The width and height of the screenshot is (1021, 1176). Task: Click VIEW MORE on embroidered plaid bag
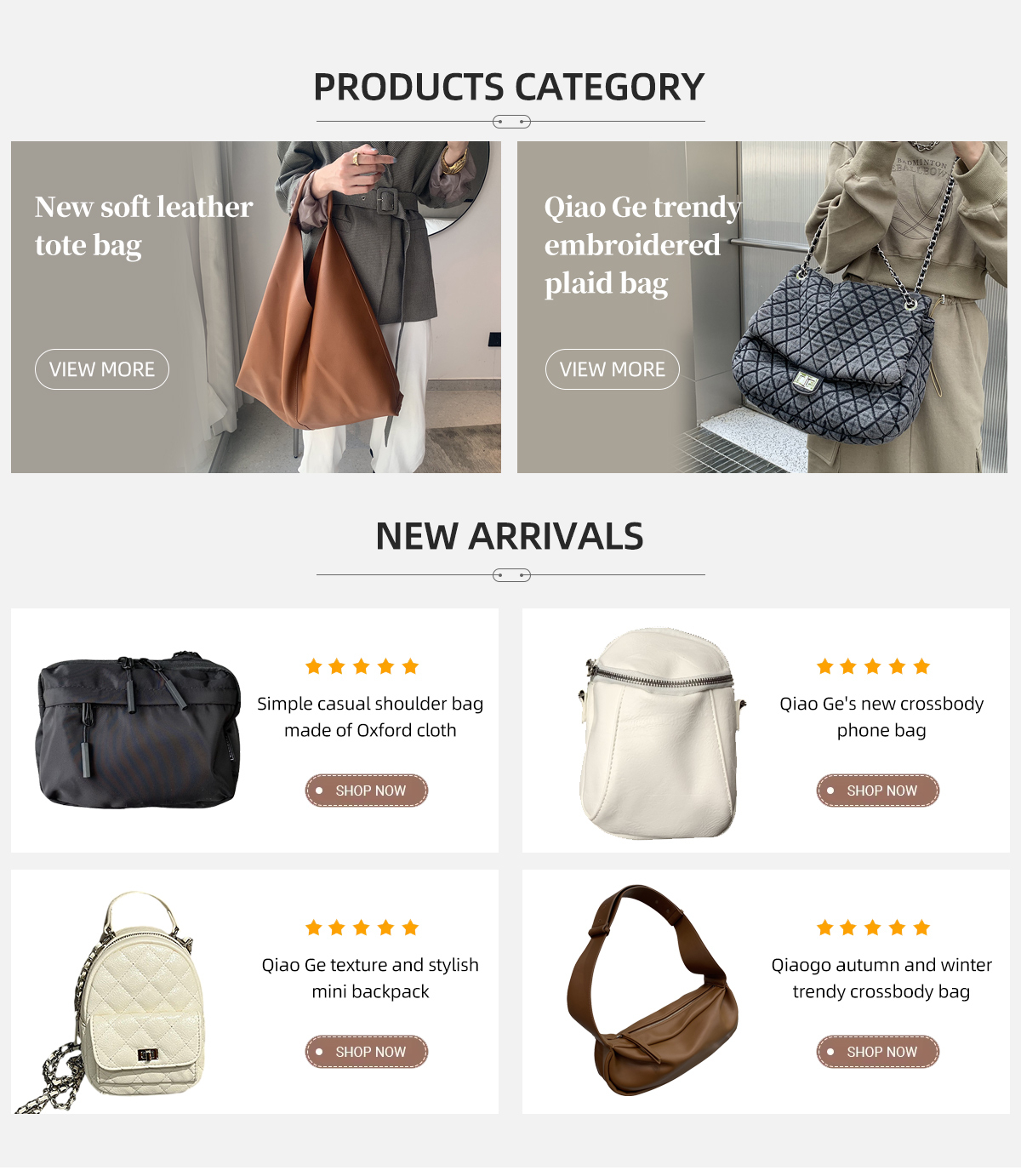pyautogui.click(x=613, y=369)
